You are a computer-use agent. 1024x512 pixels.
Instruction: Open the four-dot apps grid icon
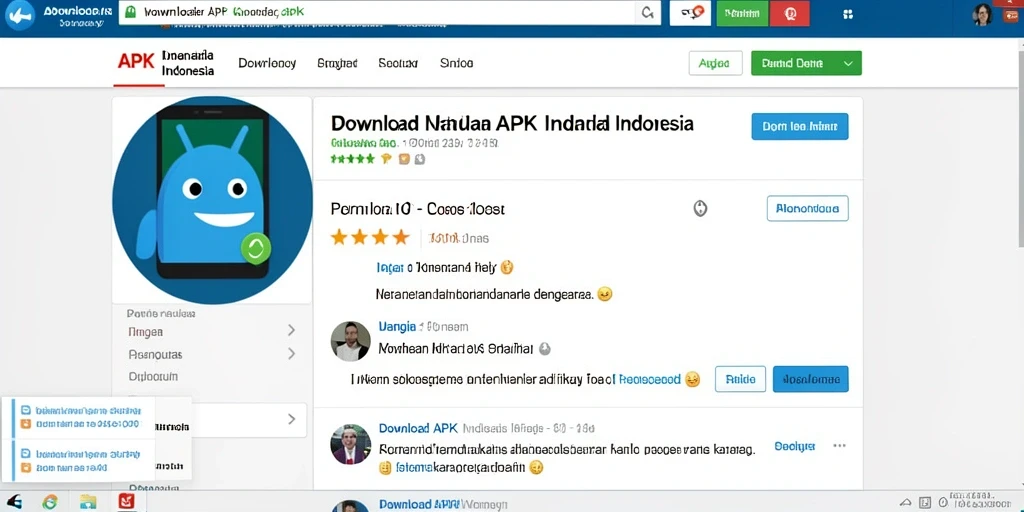pyautogui.click(x=848, y=14)
